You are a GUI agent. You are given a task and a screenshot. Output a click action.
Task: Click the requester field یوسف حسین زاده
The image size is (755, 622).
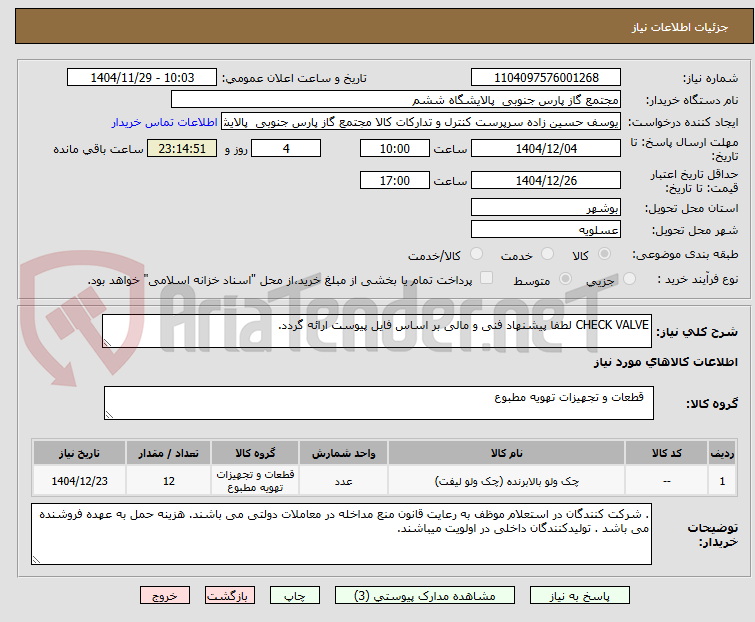tap(421, 122)
